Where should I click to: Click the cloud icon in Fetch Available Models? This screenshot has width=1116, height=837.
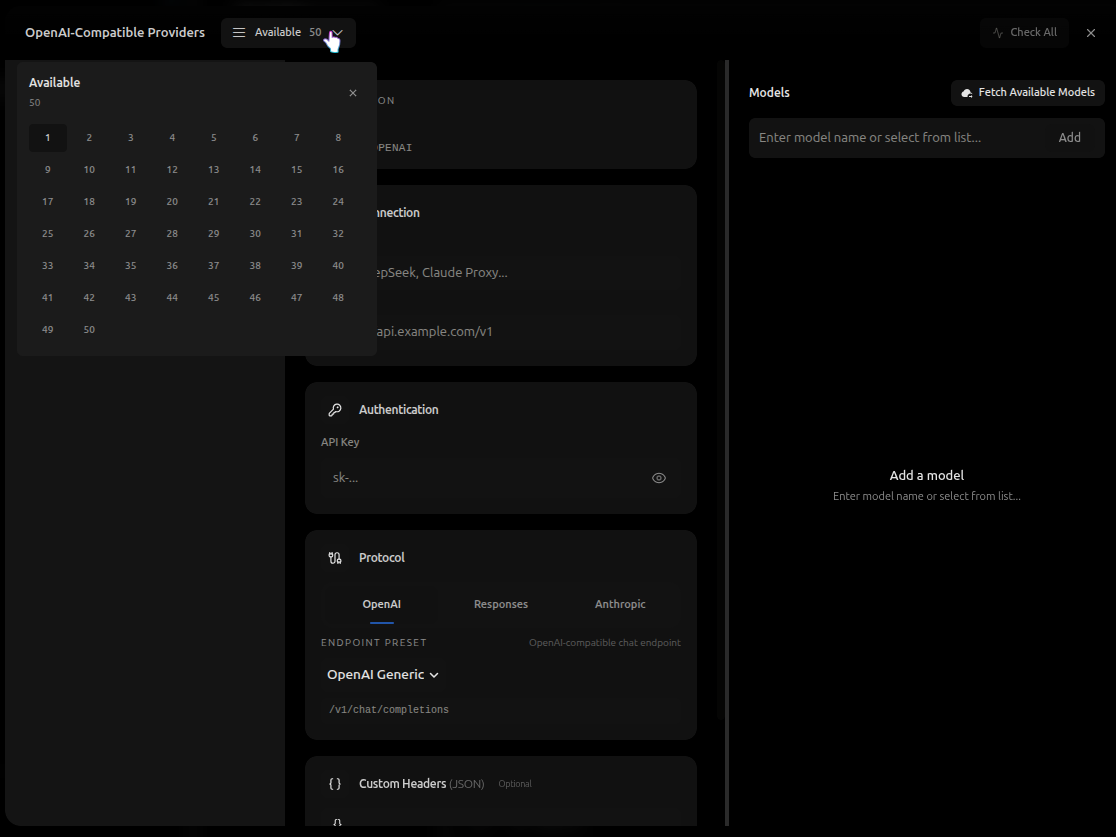(x=967, y=93)
